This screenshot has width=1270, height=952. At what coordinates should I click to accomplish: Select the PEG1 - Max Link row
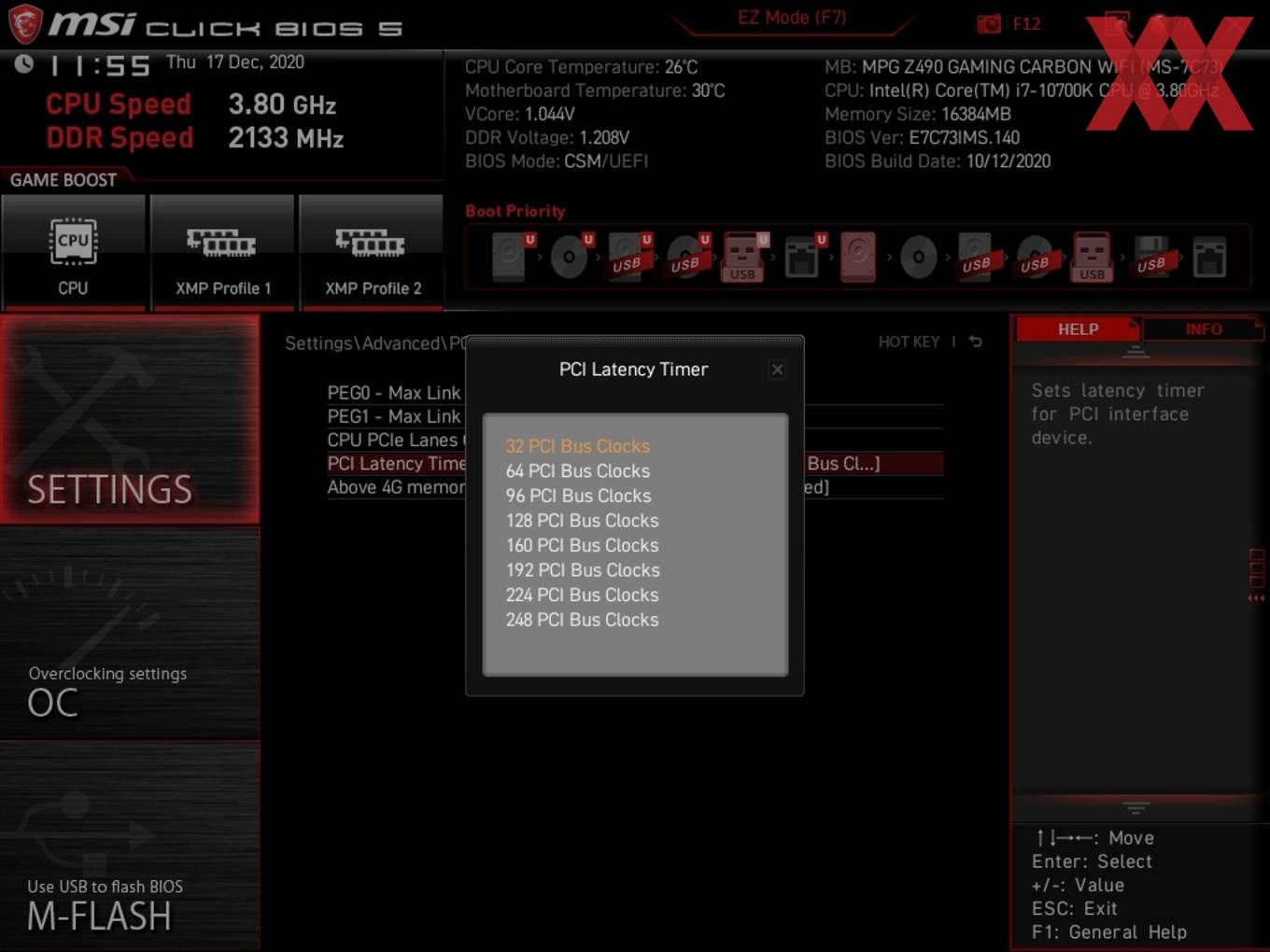pos(635,416)
